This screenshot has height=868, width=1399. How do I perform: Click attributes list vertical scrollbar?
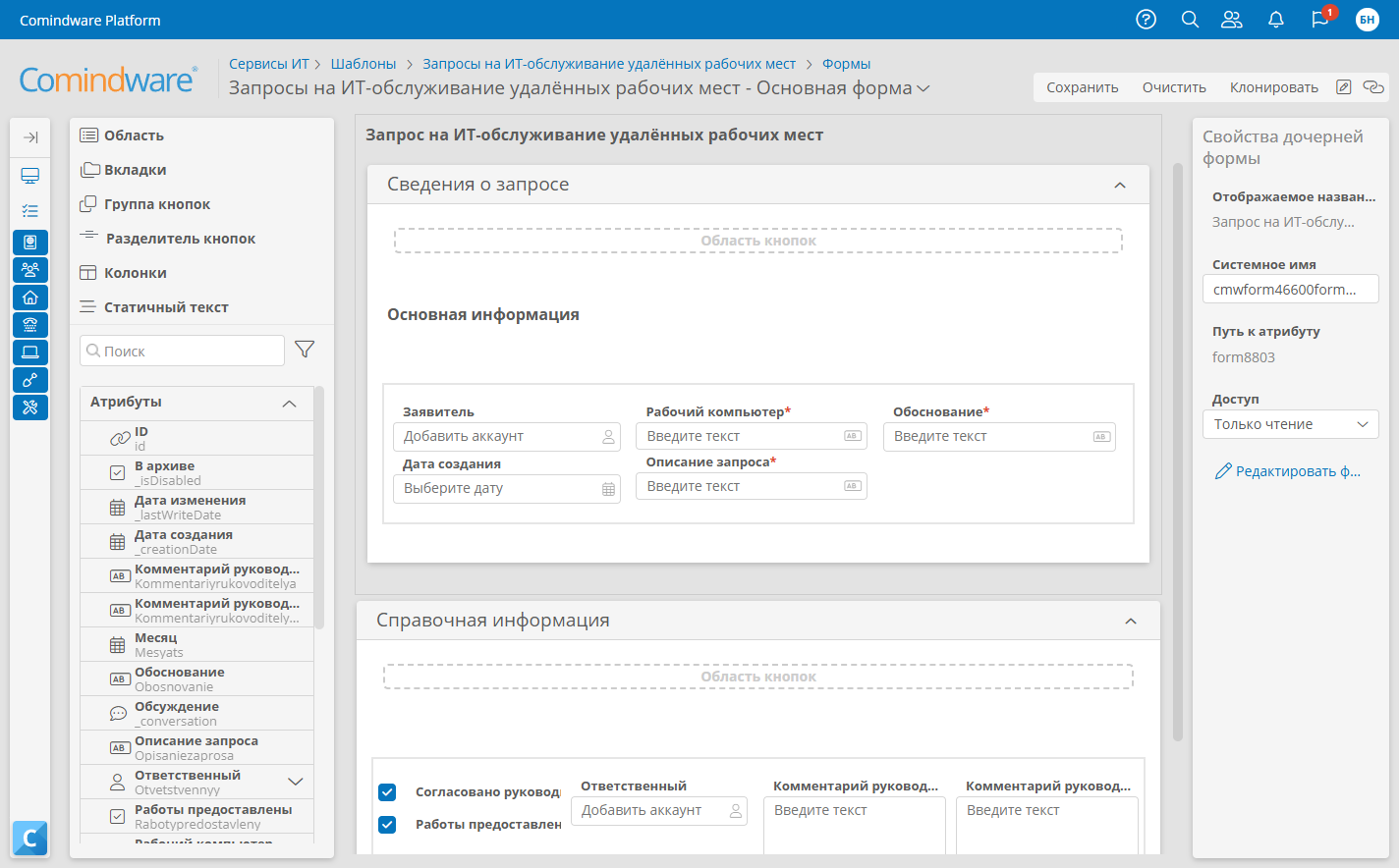[x=319, y=506]
